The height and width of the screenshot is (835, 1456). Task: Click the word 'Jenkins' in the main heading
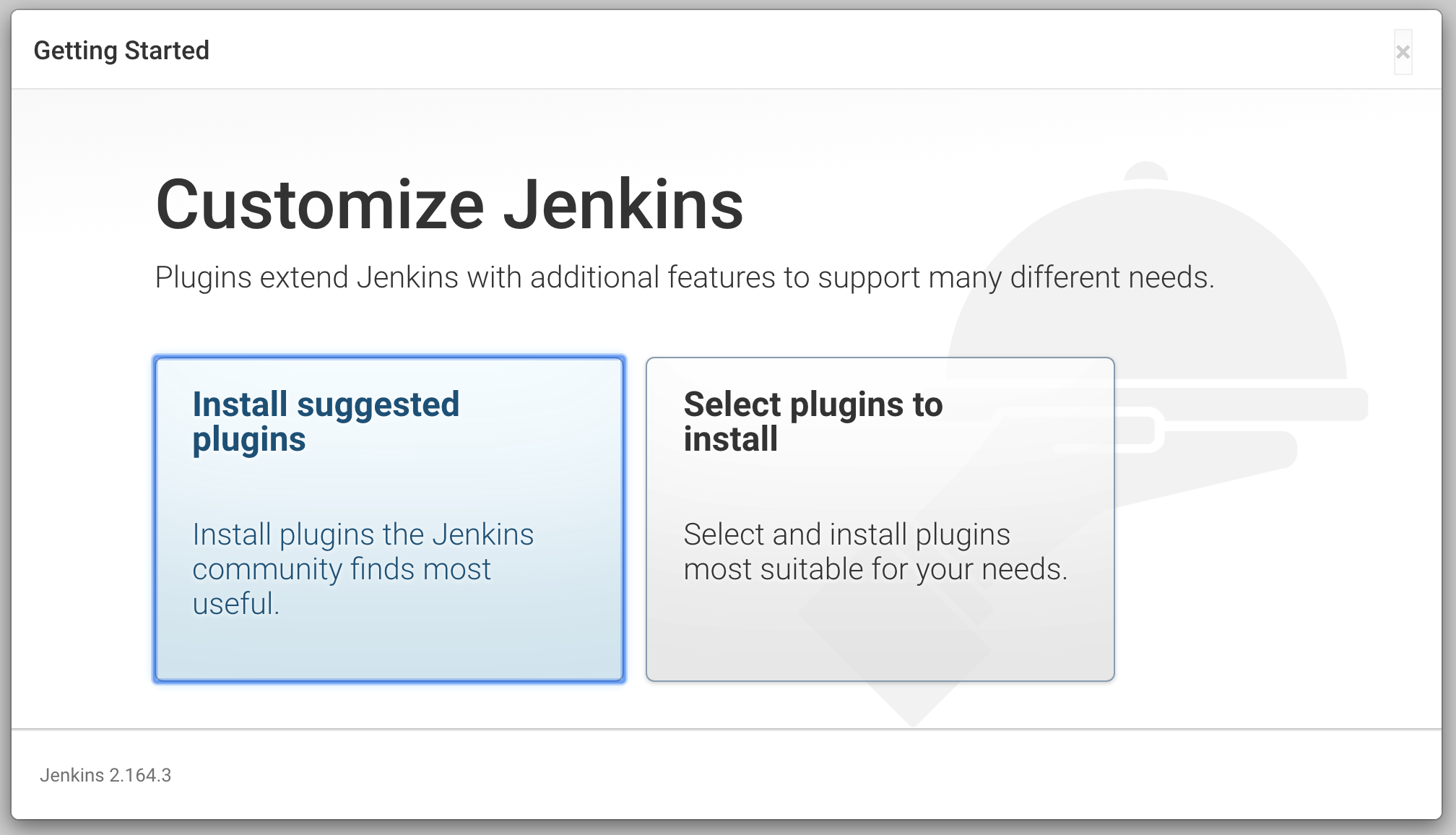(623, 205)
